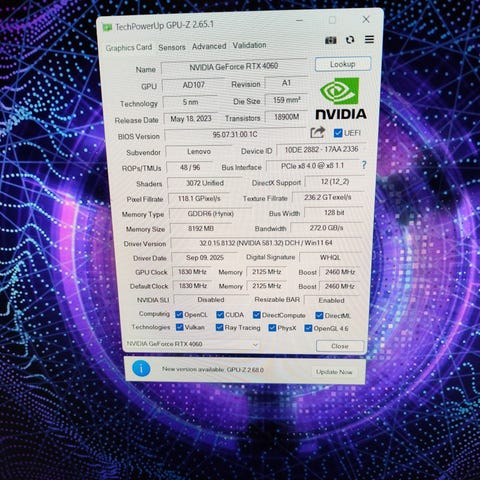
Task: Click the Close button in GPU-Z
Action: (340, 346)
